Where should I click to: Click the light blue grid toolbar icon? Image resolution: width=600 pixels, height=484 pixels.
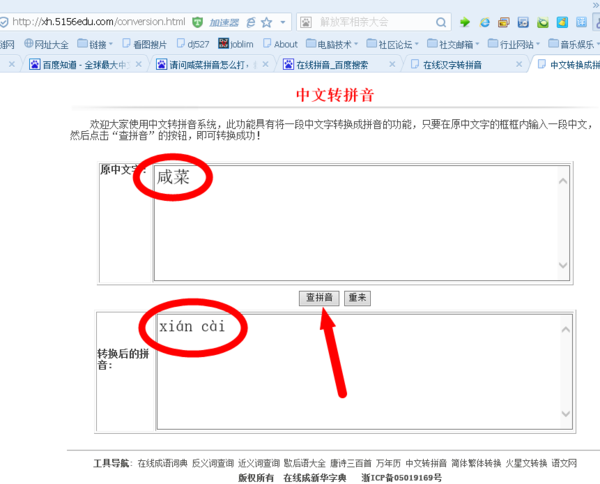point(582,22)
